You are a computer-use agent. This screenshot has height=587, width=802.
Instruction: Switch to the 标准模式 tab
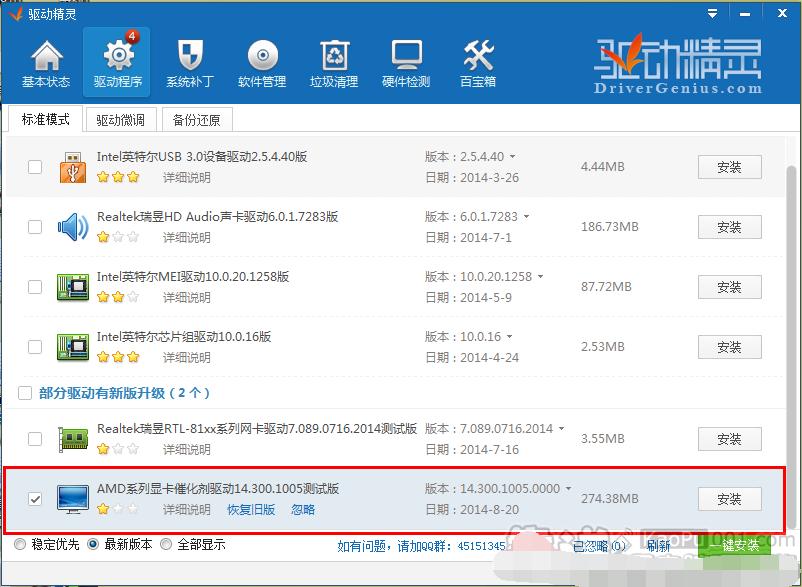[x=45, y=120]
